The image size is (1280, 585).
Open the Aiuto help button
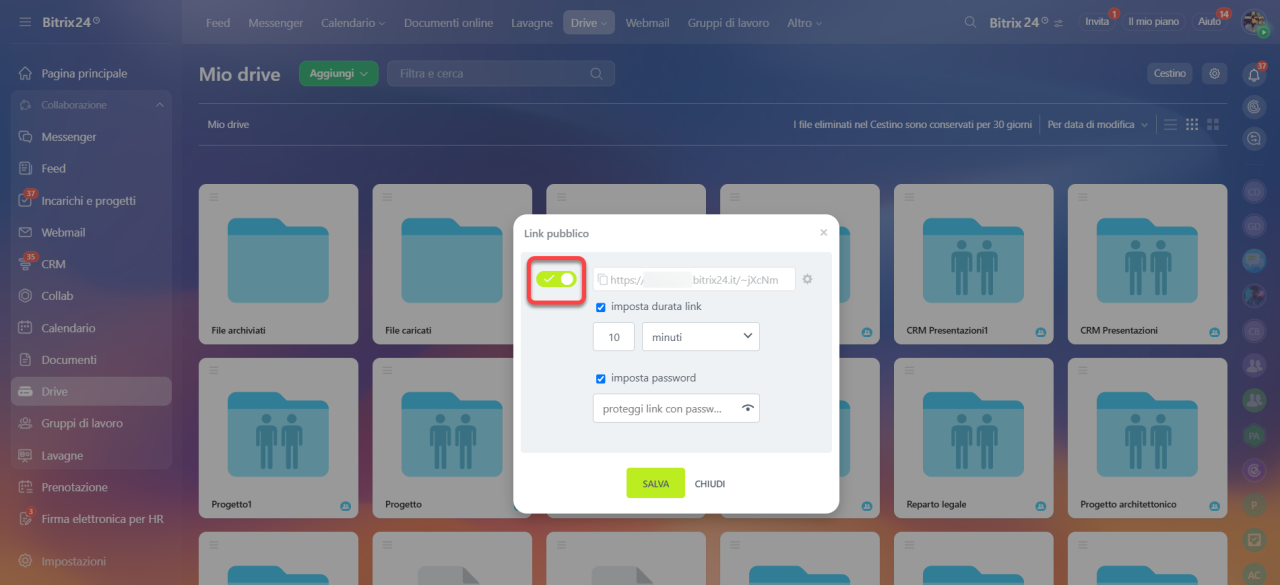(x=1209, y=22)
